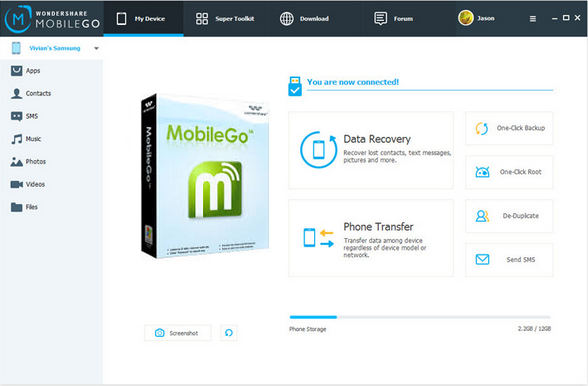Open the hamburger menu icon
Screen dimensions: 588x386
532,19
